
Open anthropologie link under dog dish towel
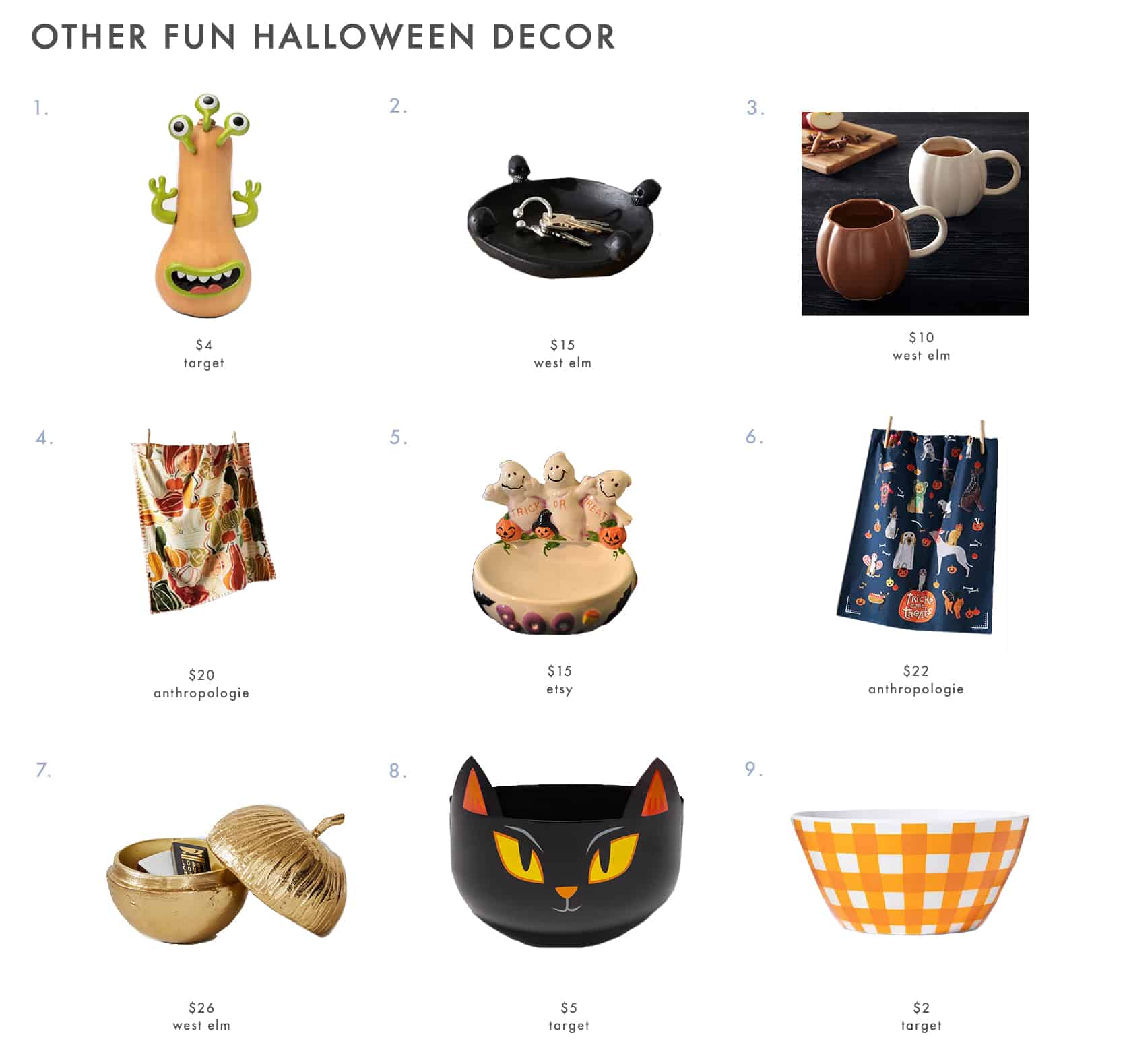tap(916, 689)
